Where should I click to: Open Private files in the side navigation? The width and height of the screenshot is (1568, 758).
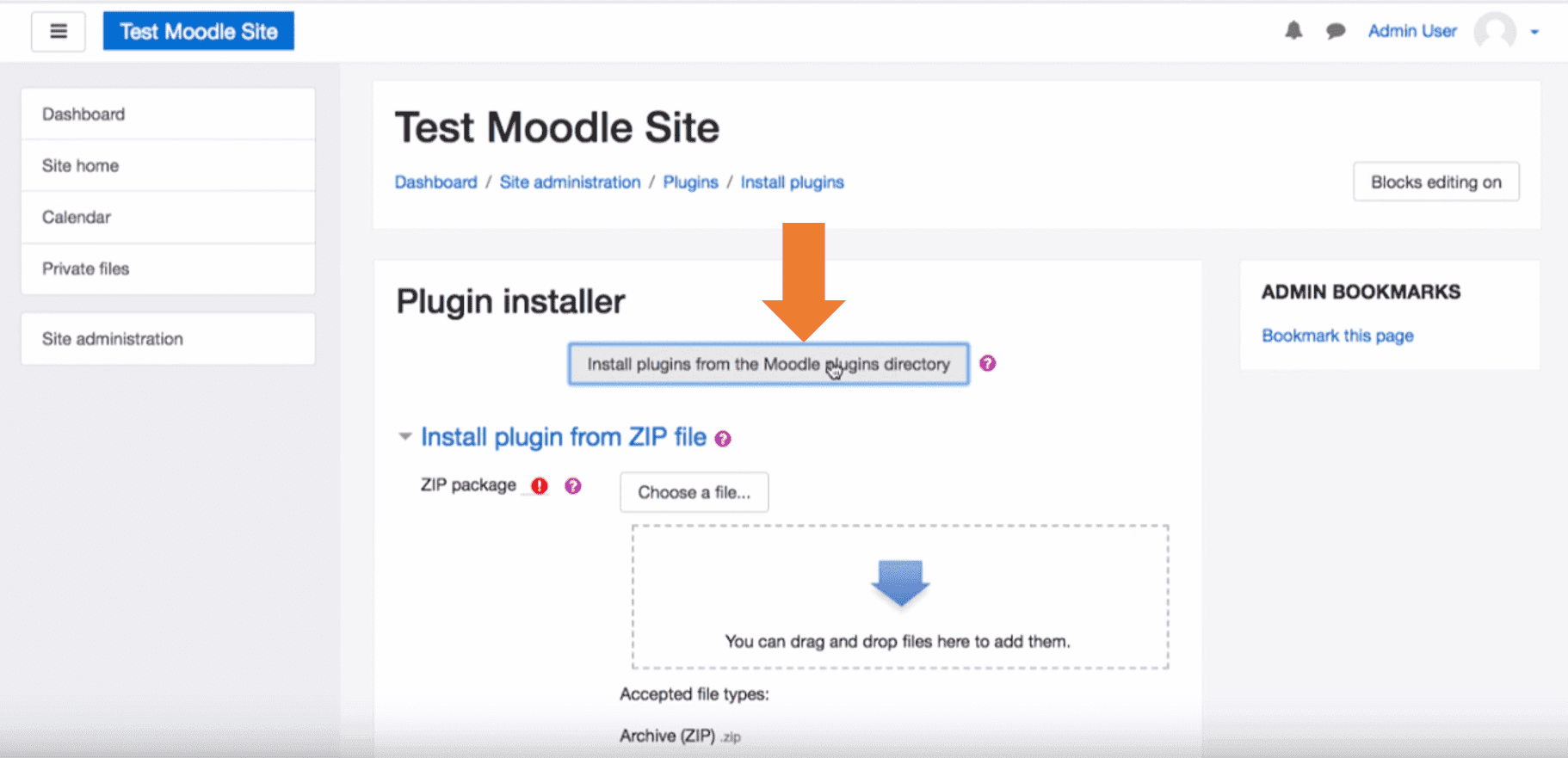(168, 268)
